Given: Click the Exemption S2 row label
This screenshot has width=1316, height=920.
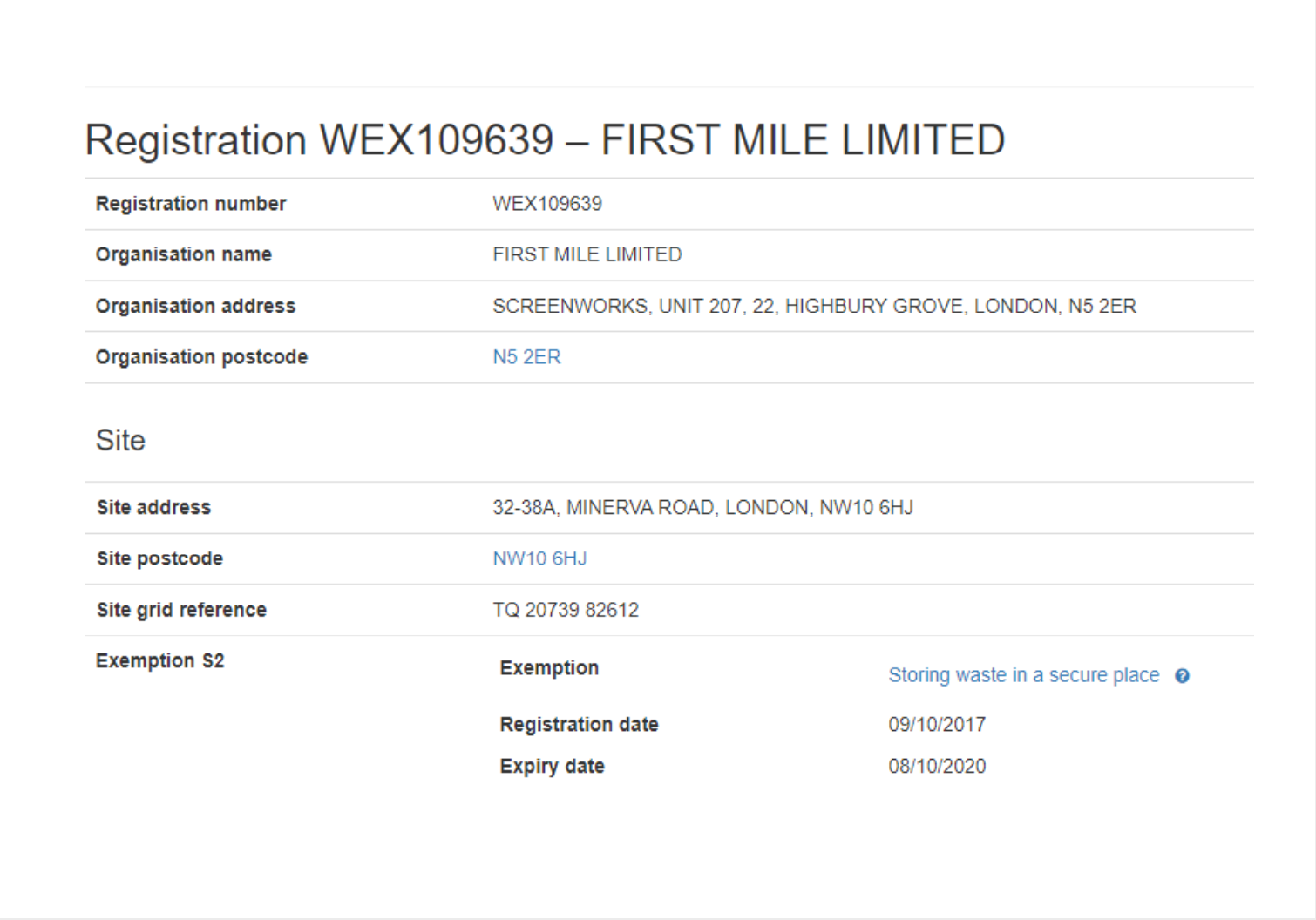Looking at the screenshot, I should [159, 660].
